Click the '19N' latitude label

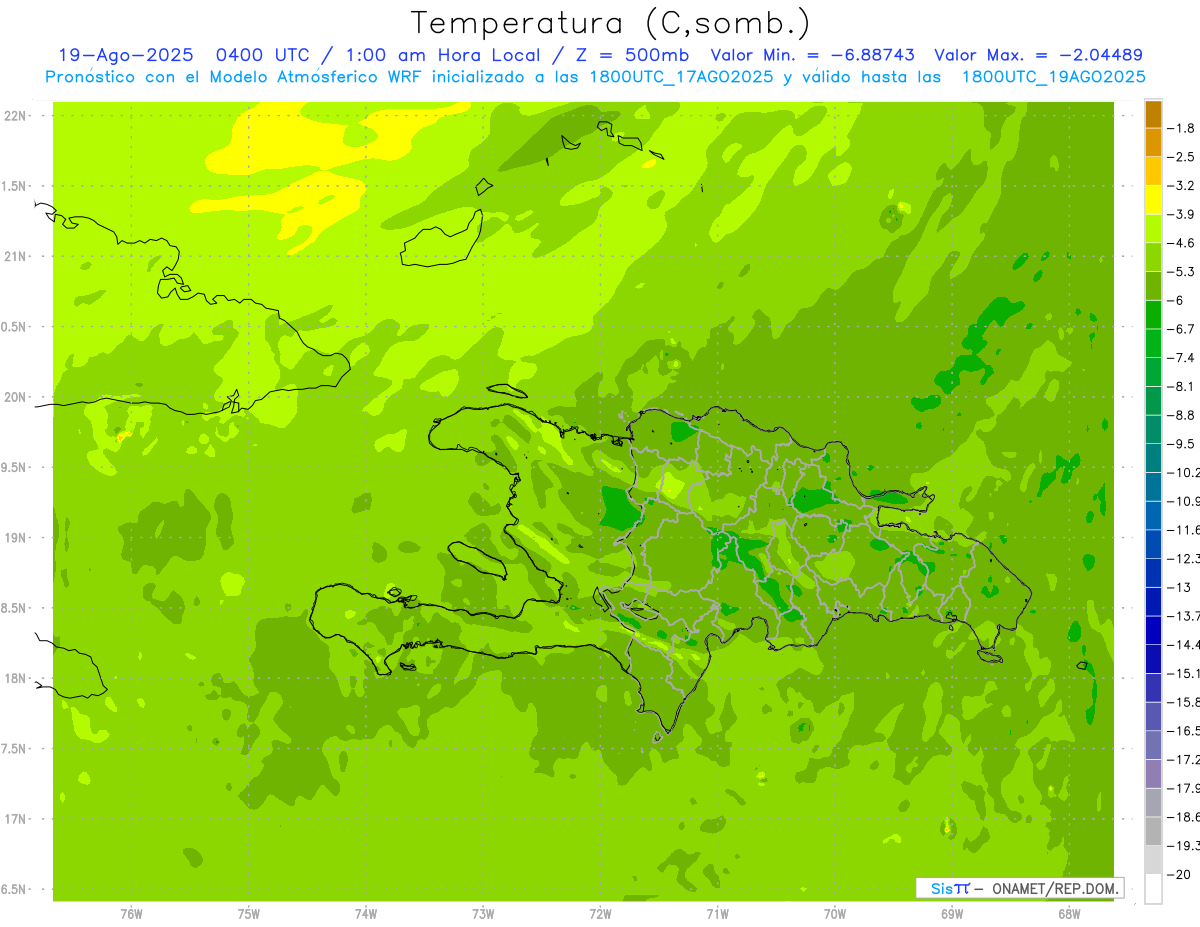pyautogui.click(x=14, y=537)
